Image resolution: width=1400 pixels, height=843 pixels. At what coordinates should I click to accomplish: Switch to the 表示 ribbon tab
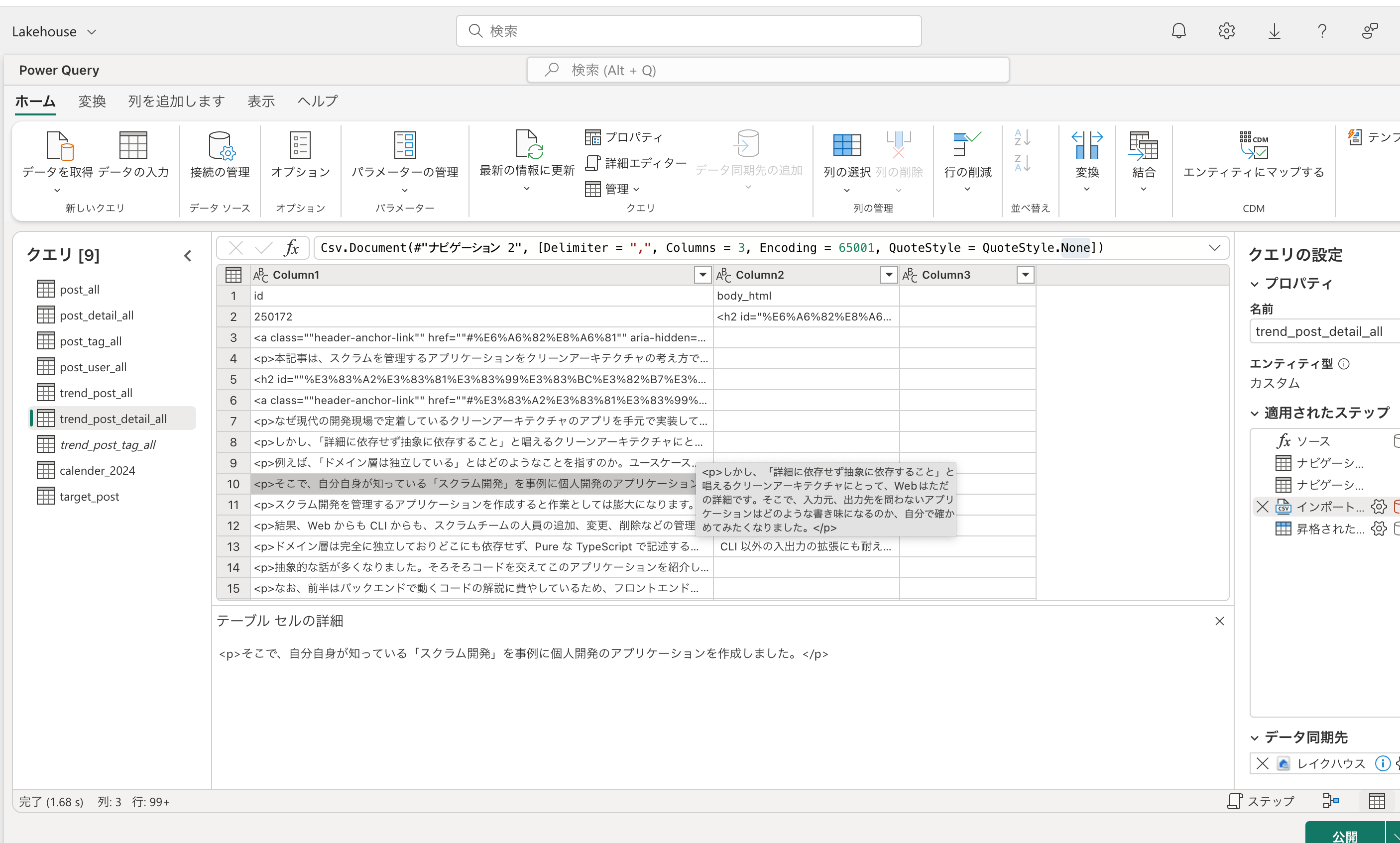point(261,101)
